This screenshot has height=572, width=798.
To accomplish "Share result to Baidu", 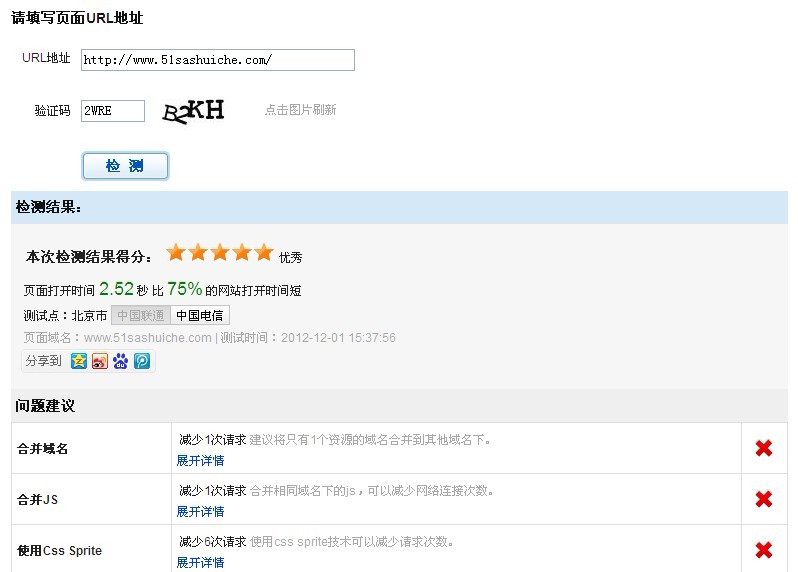I will pyautogui.click(x=120, y=362).
